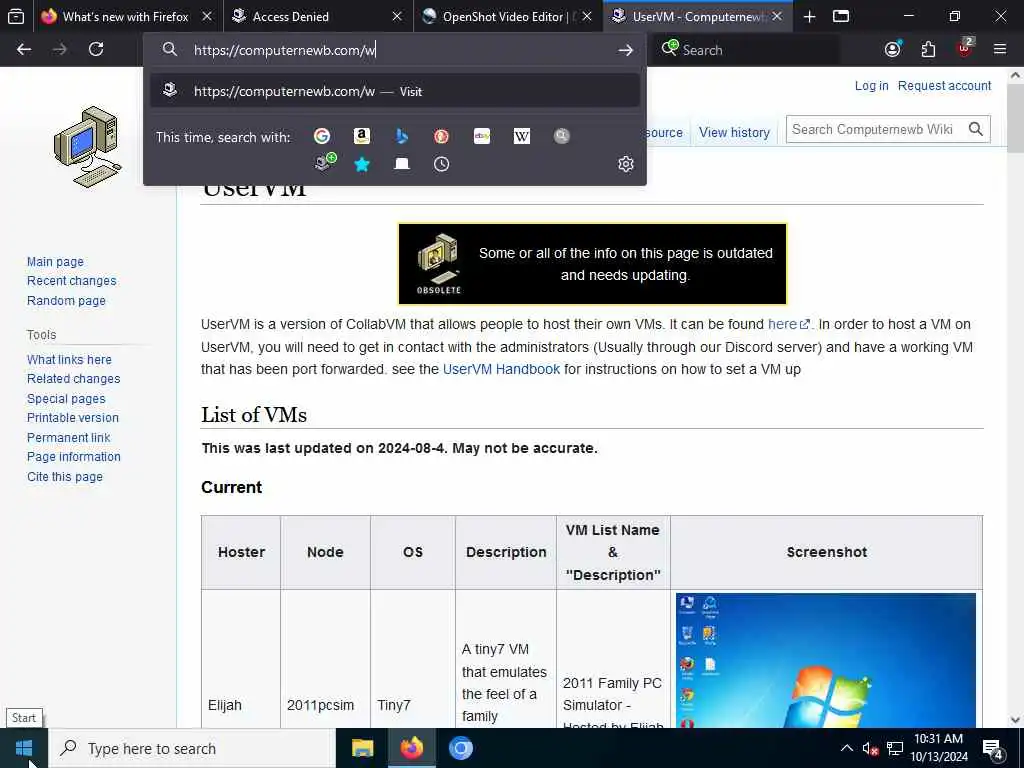Click the wiki search magnifier button
The height and width of the screenshot is (768, 1024).
click(x=976, y=129)
